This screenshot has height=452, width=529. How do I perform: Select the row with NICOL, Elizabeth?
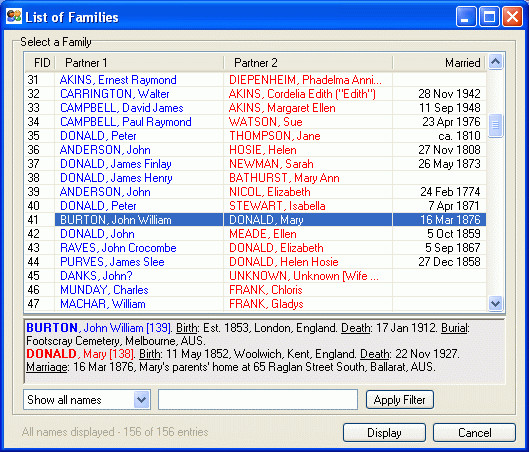click(255, 192)
